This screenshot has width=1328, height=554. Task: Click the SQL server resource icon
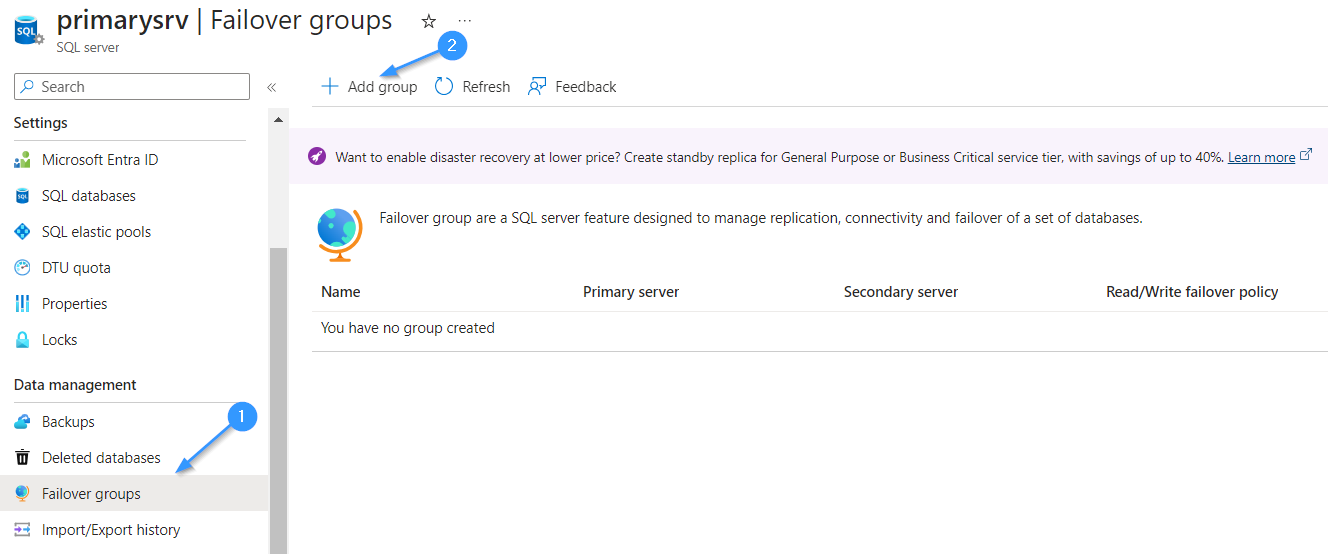pos(29,29)
